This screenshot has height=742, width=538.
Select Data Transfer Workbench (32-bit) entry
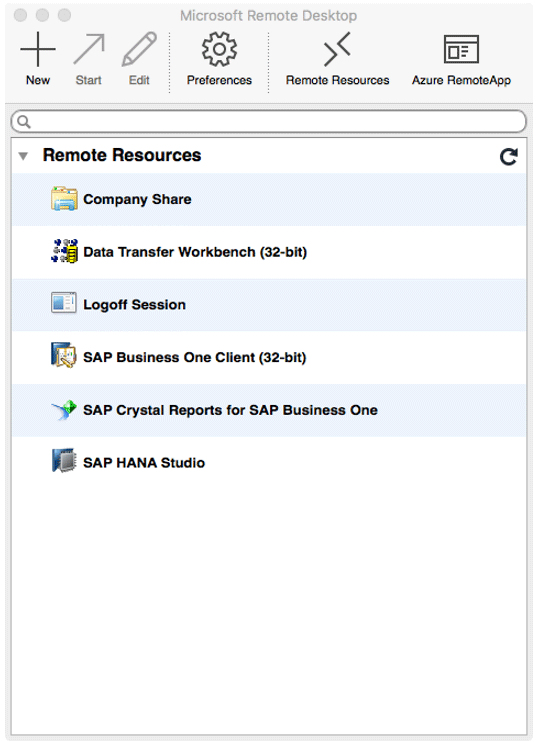(269, 252)
